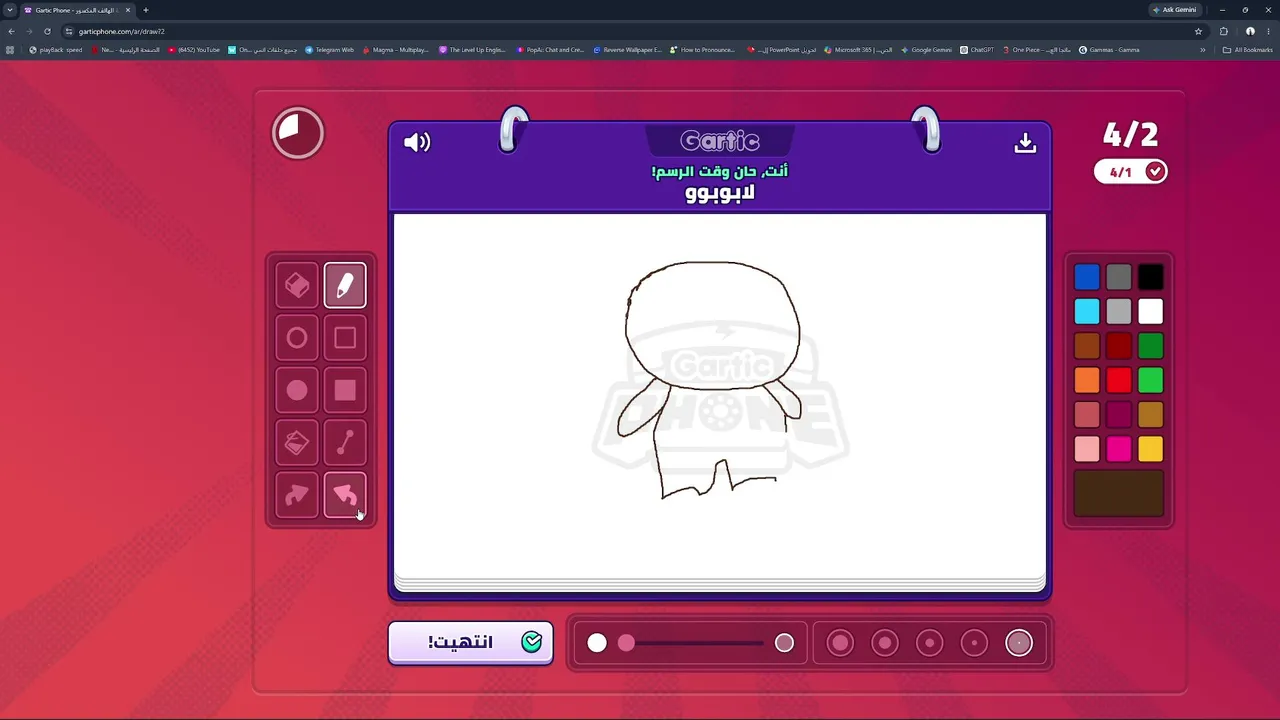
Task: Click the Ask Gemini button
Action: tap(1174, 10)
